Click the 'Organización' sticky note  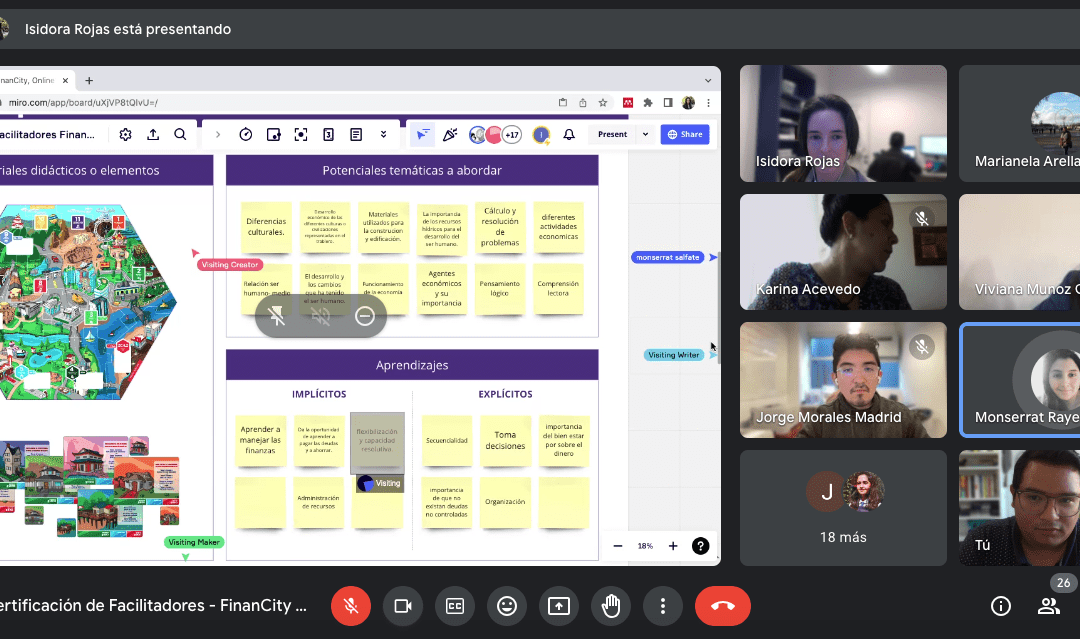[505, 503]
